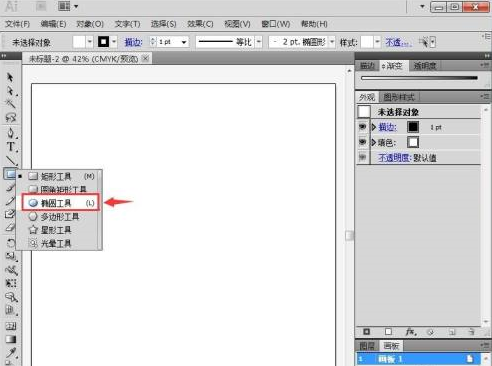Screen dimensions: 492x366
Task: Toggle visibility of the opacity appearance row
Action: tap(363, 157)
